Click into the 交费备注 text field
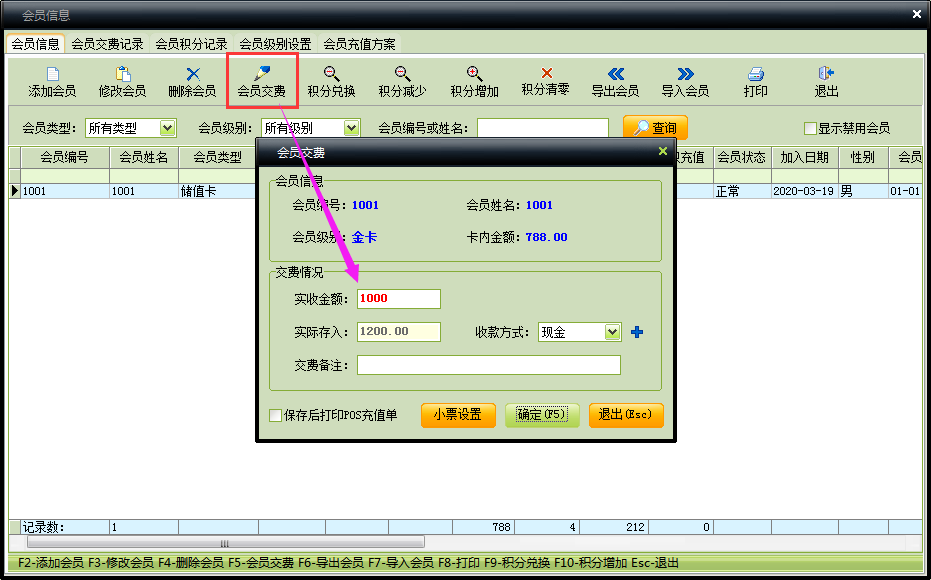The height and width of the screenshot is (580, 931). 488,365
